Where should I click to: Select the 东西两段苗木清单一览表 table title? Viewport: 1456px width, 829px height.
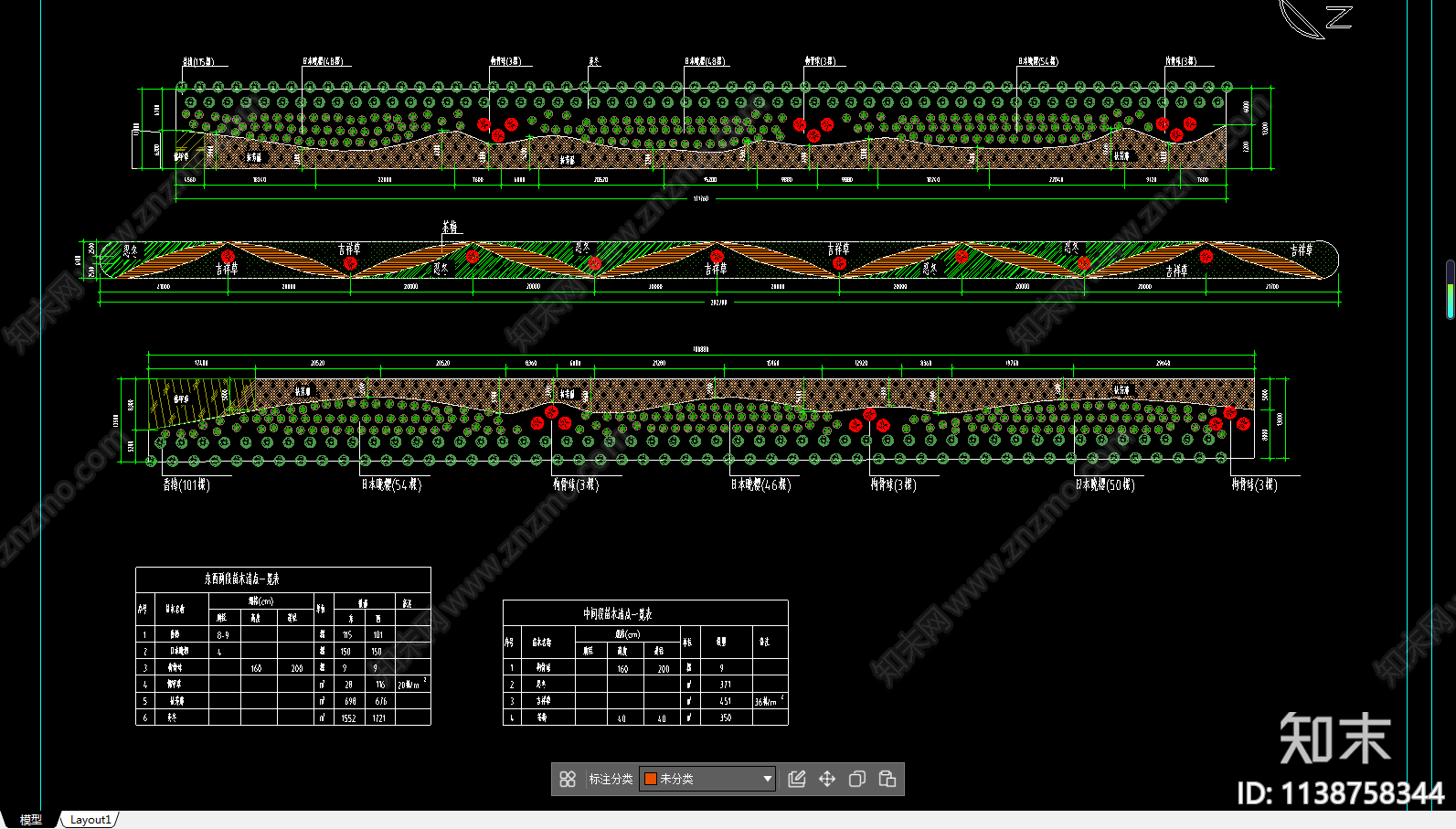[242, 579]
